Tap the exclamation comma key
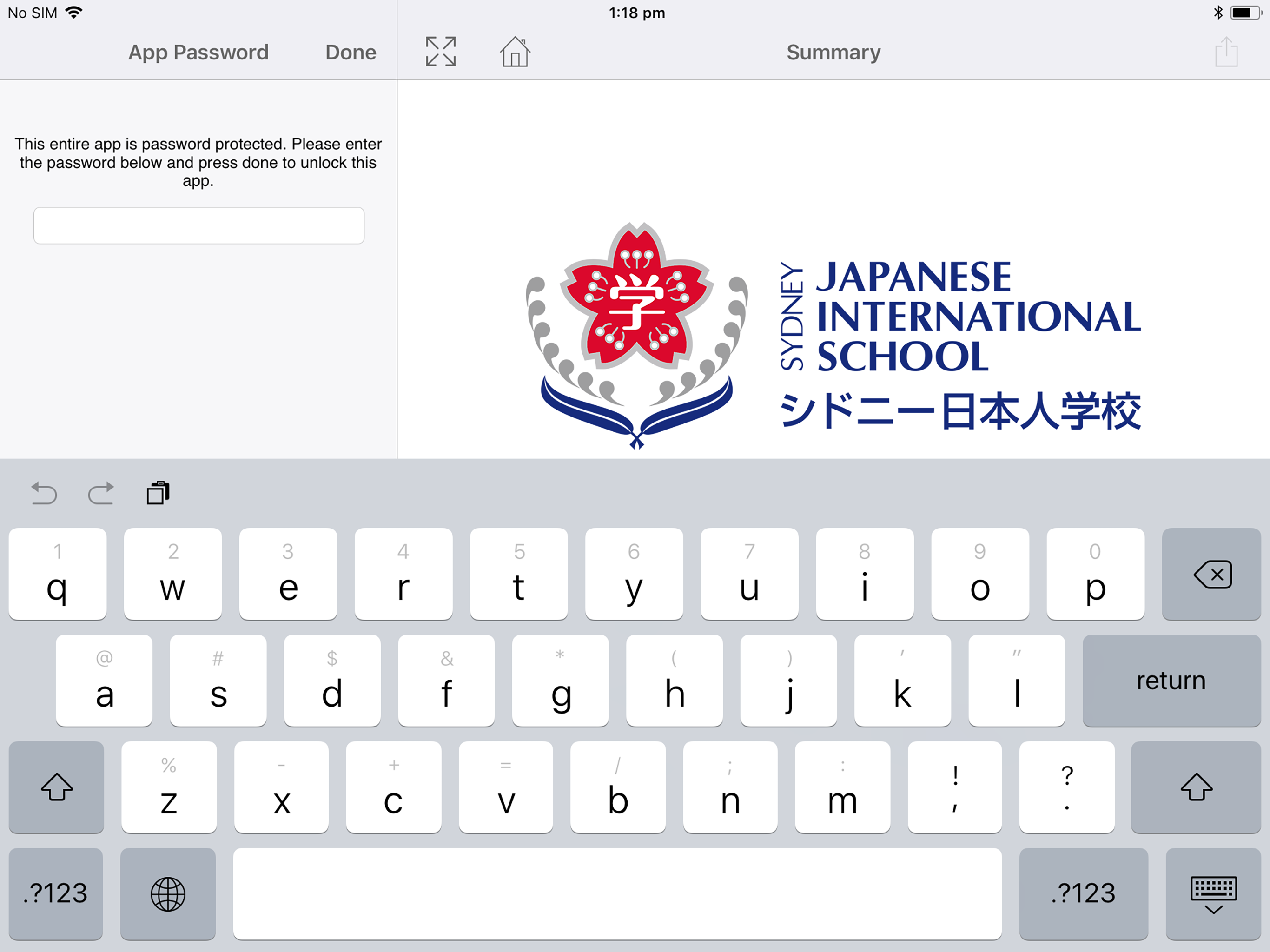Image resolution: width=1270 pixels, height=952 pixels. point(955,787)
